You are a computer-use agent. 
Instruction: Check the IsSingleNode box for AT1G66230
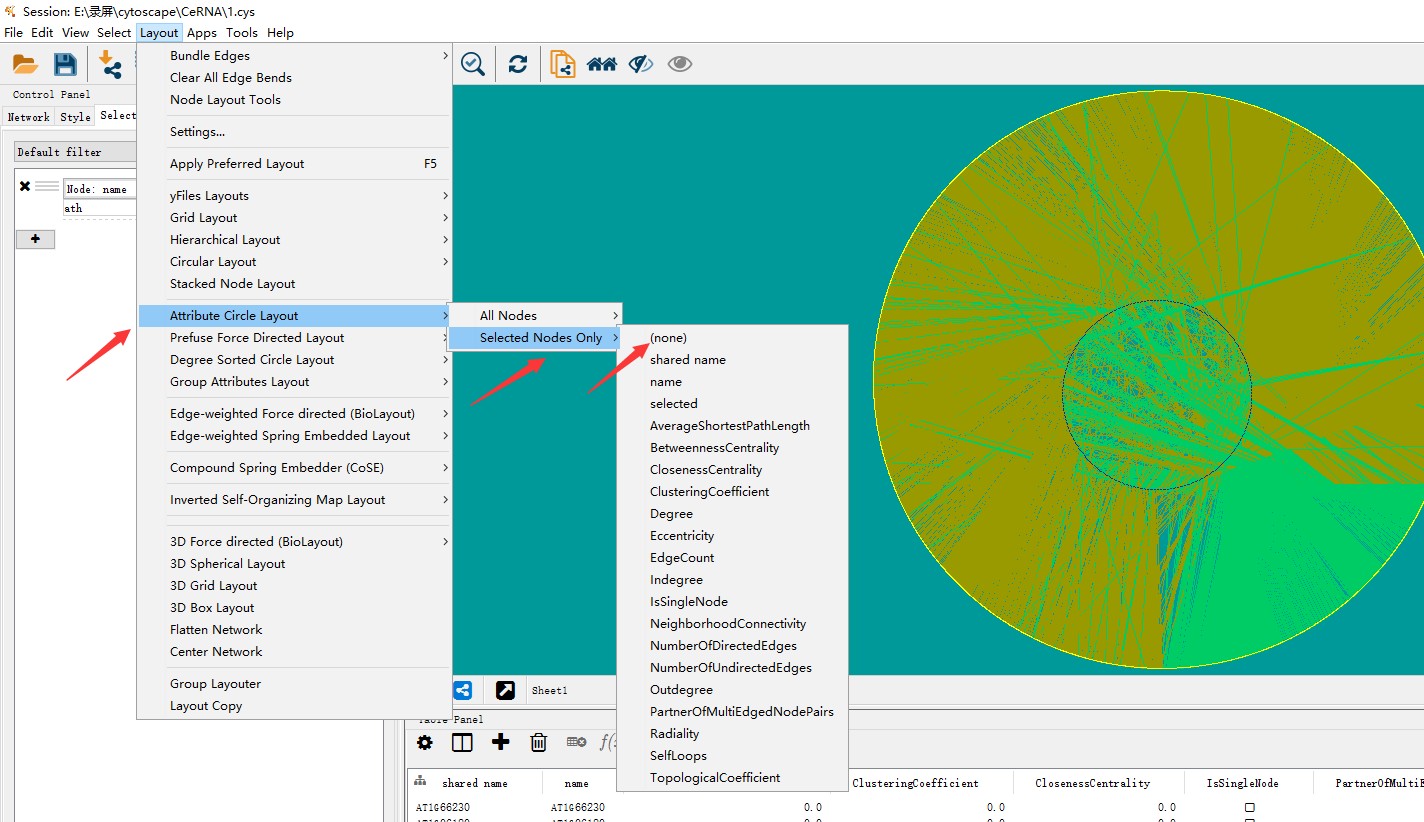(1249, 807)
